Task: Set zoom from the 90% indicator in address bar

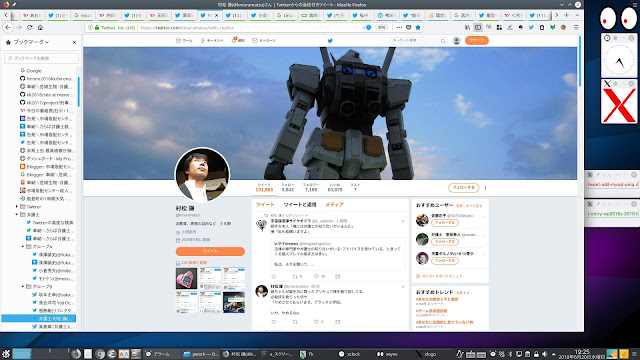Action: 381,27
